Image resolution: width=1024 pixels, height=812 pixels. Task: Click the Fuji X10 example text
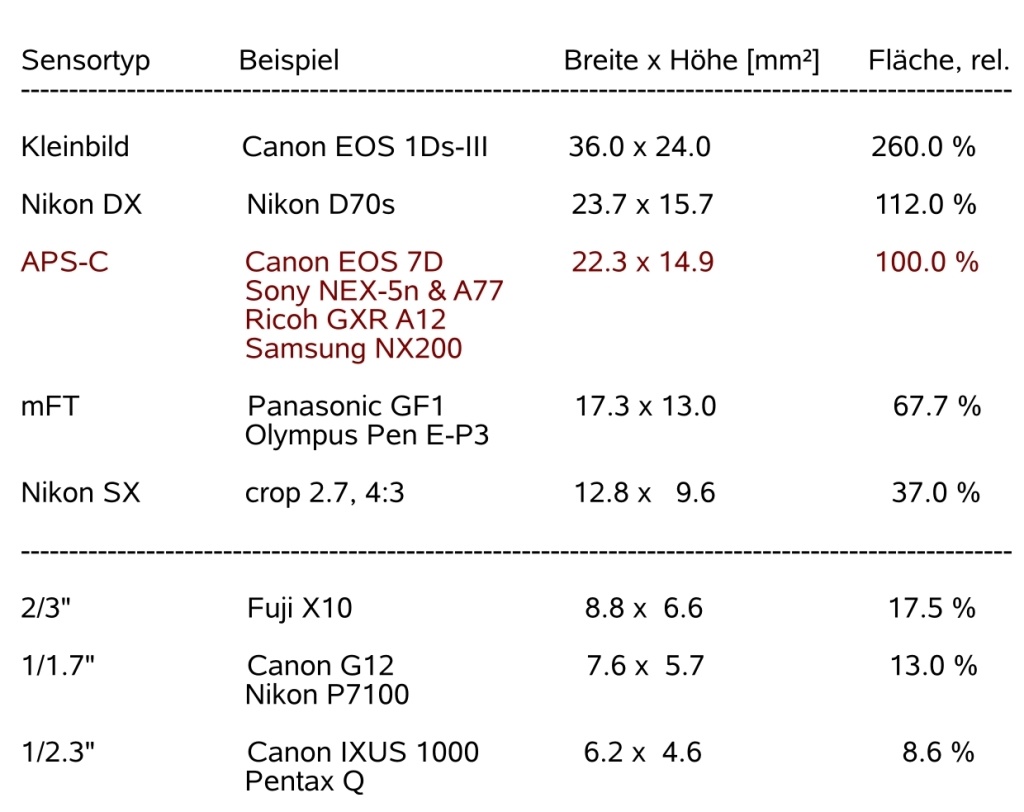coord(299,607)
